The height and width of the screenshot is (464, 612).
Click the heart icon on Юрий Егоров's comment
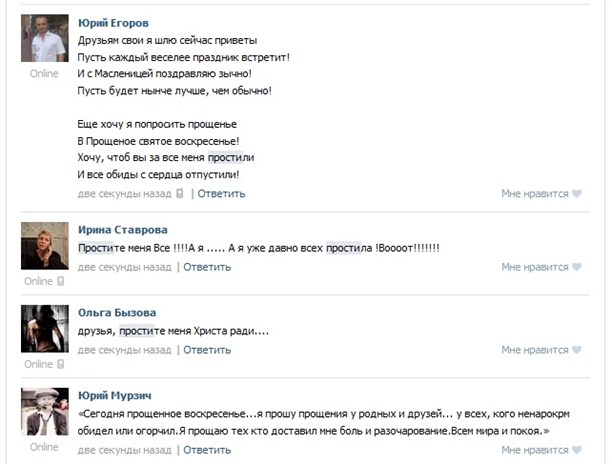coord(576,194)
